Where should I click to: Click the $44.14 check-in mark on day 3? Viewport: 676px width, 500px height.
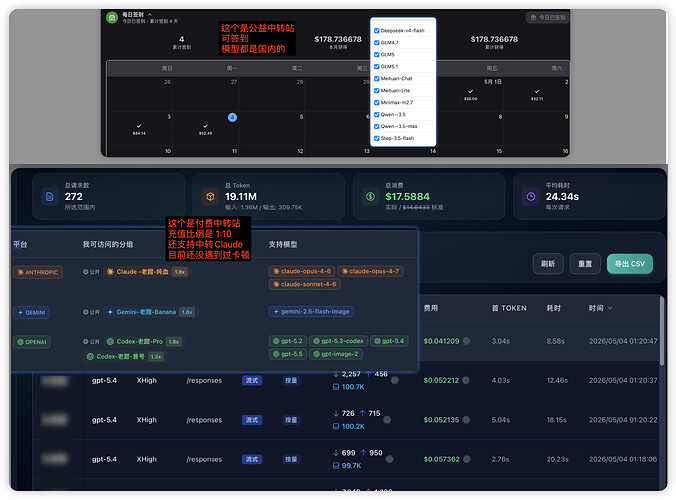(x=139, y=129)
